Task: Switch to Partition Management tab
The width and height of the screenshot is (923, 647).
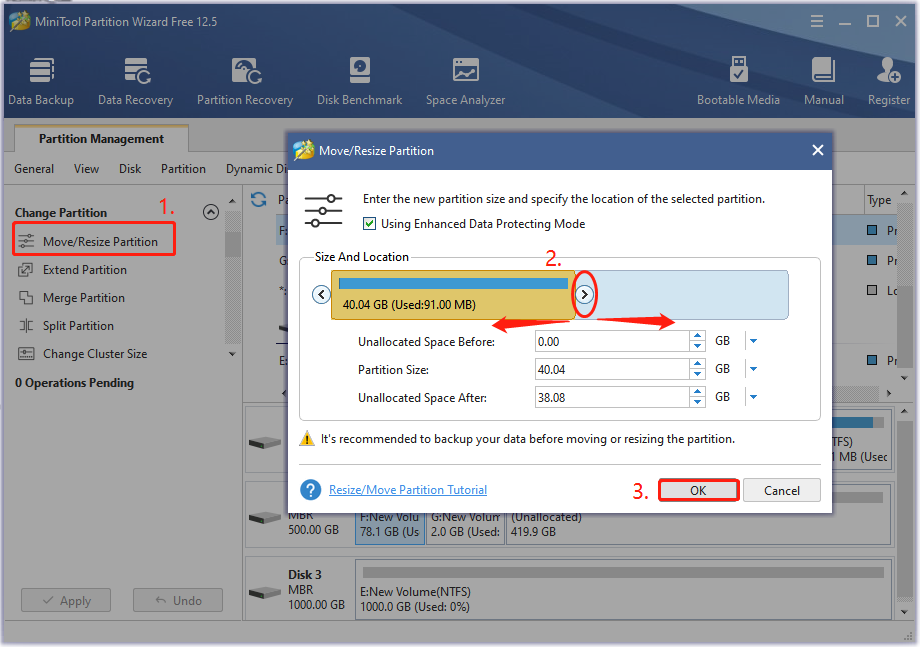Action: point(101,139)
